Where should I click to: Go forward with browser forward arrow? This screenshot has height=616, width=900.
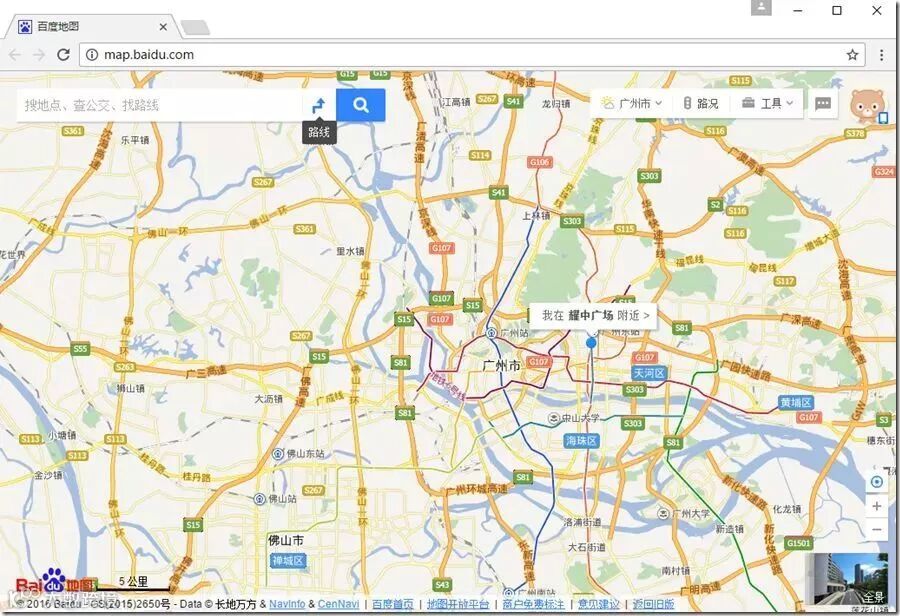(x=39, y=55)
